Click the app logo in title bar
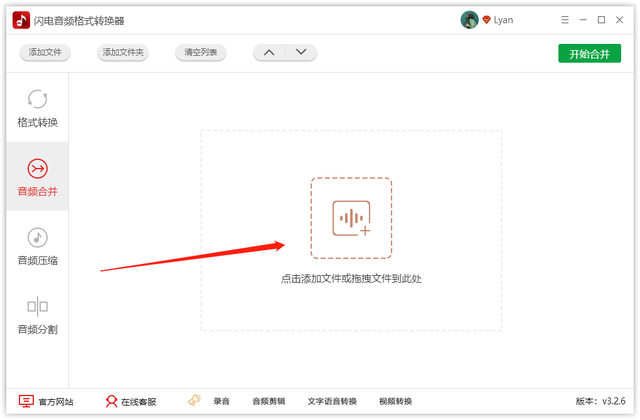Screen dimensions: 640x420 [x=21, y=20]
